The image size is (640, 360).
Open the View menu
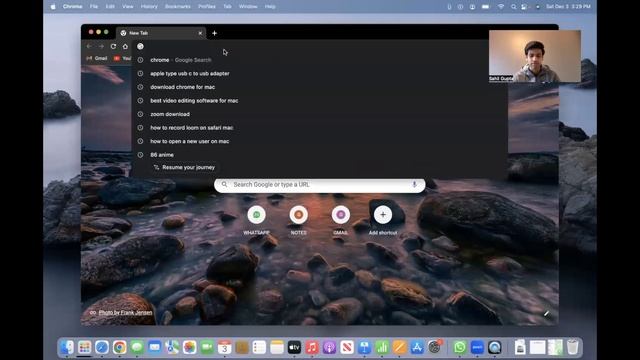(x=128, y=7)
